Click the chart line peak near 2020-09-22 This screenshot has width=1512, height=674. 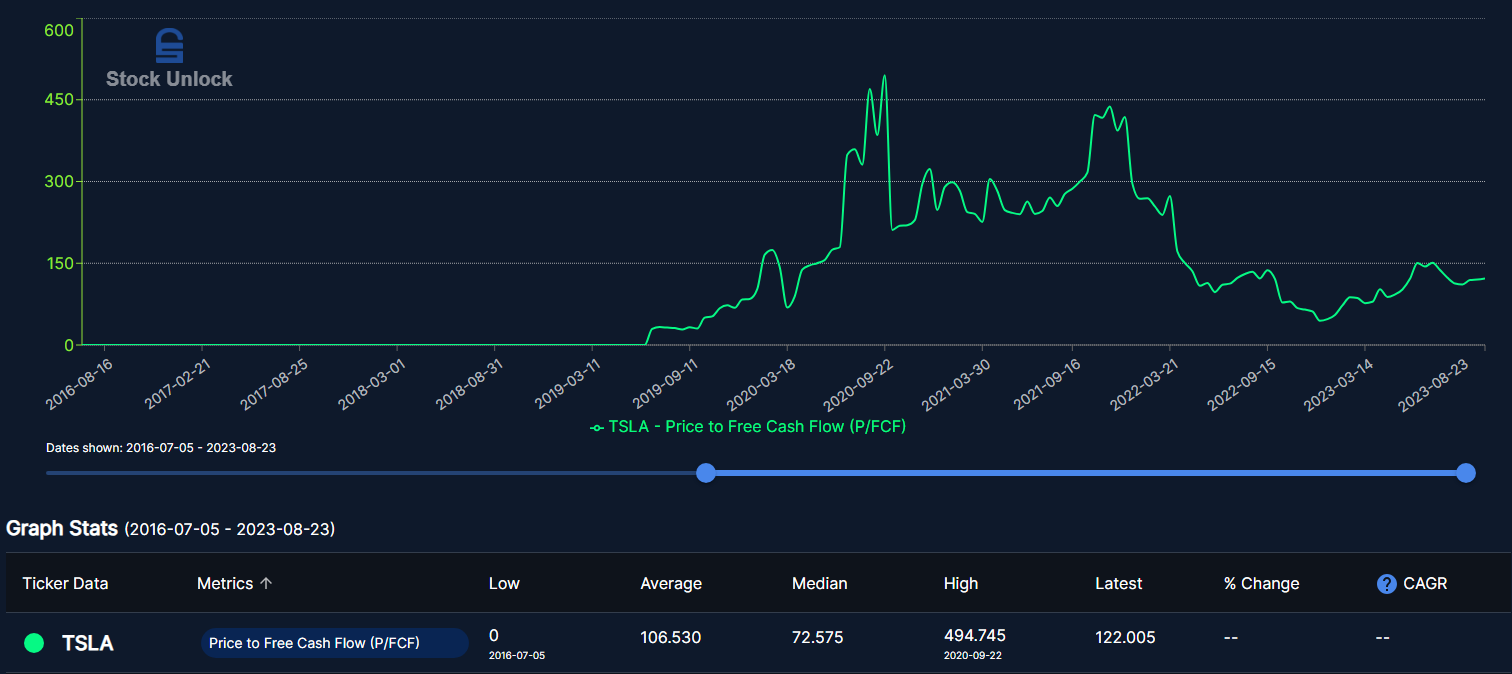pyautogui.click(x=884, y=76)
